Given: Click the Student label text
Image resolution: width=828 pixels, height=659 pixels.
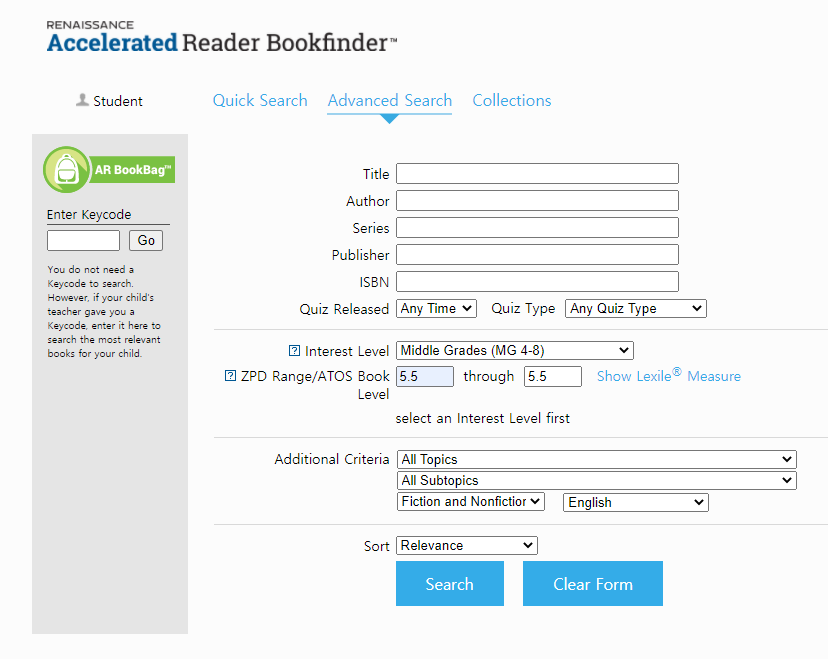Looking at the screenshot, I should pos(118,101).
